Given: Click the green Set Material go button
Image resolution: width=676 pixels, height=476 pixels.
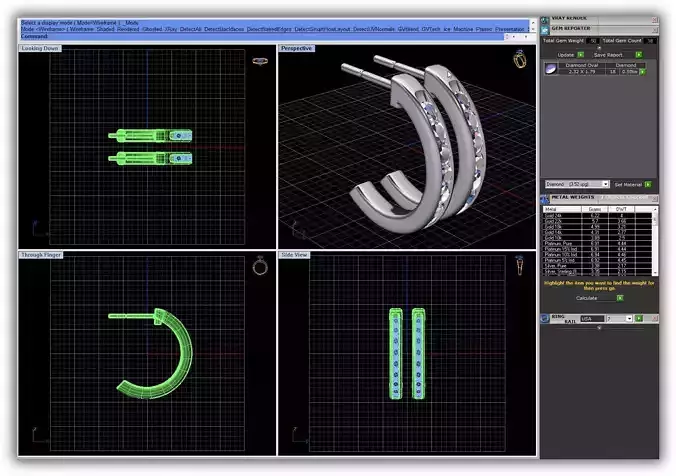Looking at the screenshot, I should coord(648,185).
